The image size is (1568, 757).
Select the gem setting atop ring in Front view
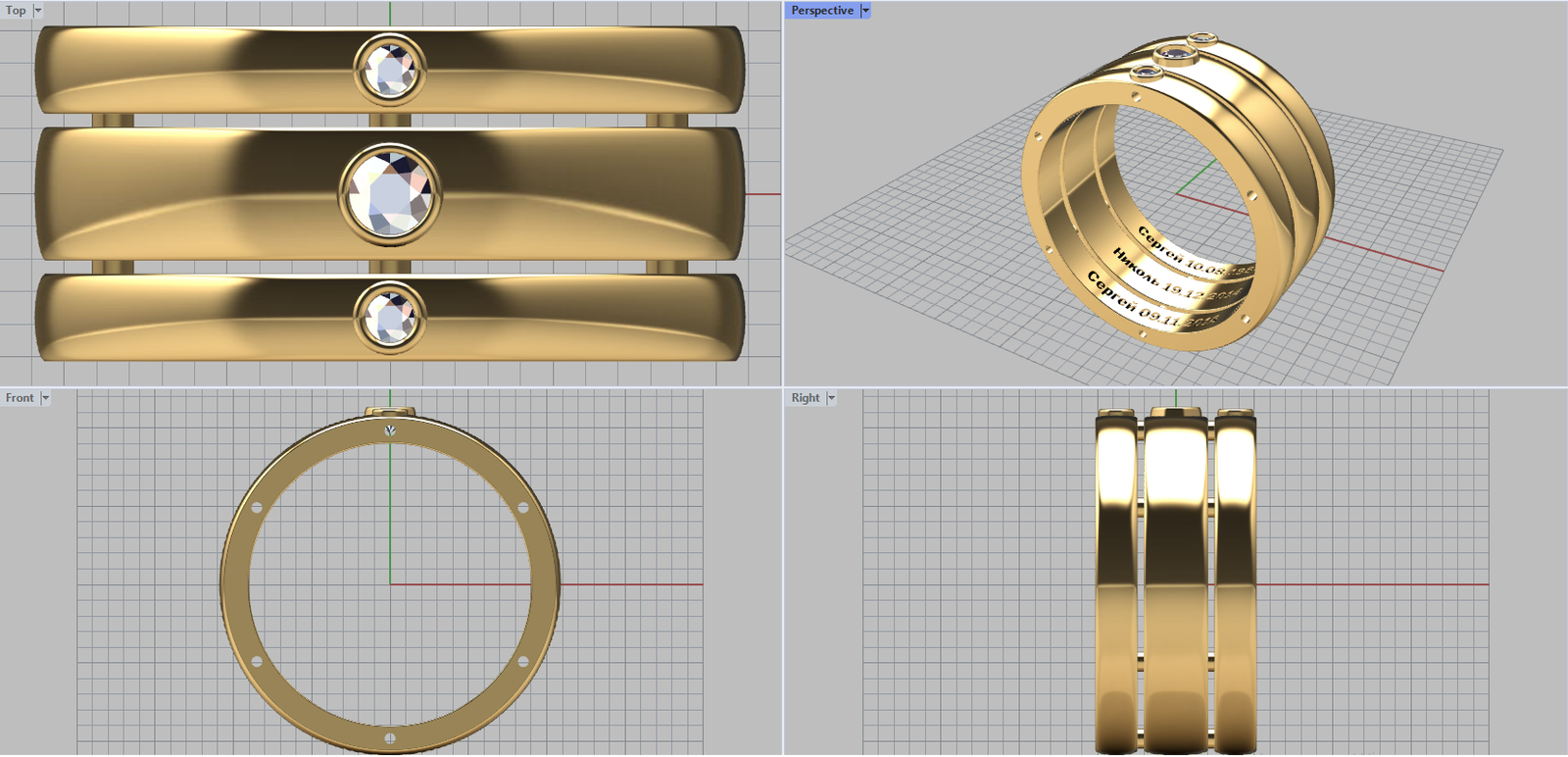point(390,412)
